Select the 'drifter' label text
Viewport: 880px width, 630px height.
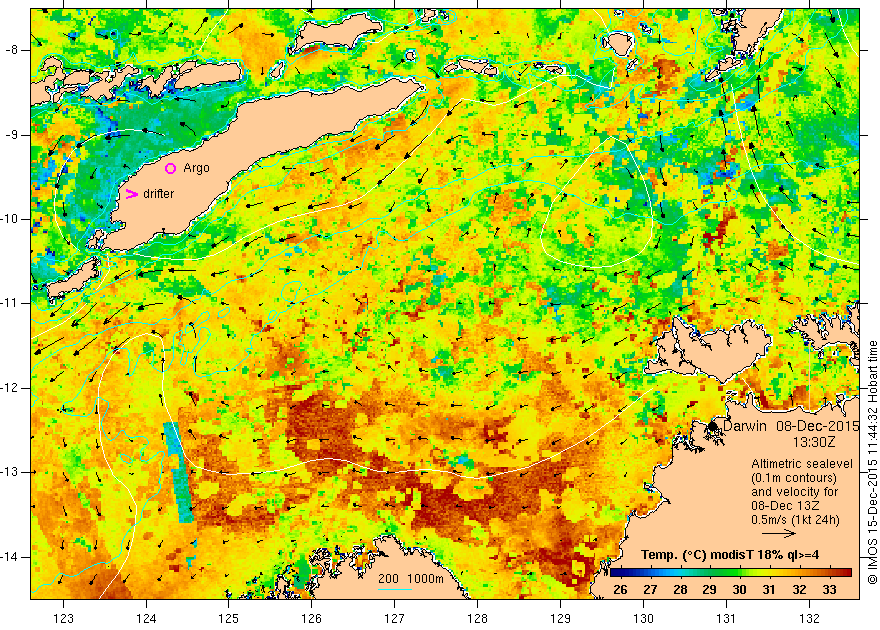pos(159,194)
